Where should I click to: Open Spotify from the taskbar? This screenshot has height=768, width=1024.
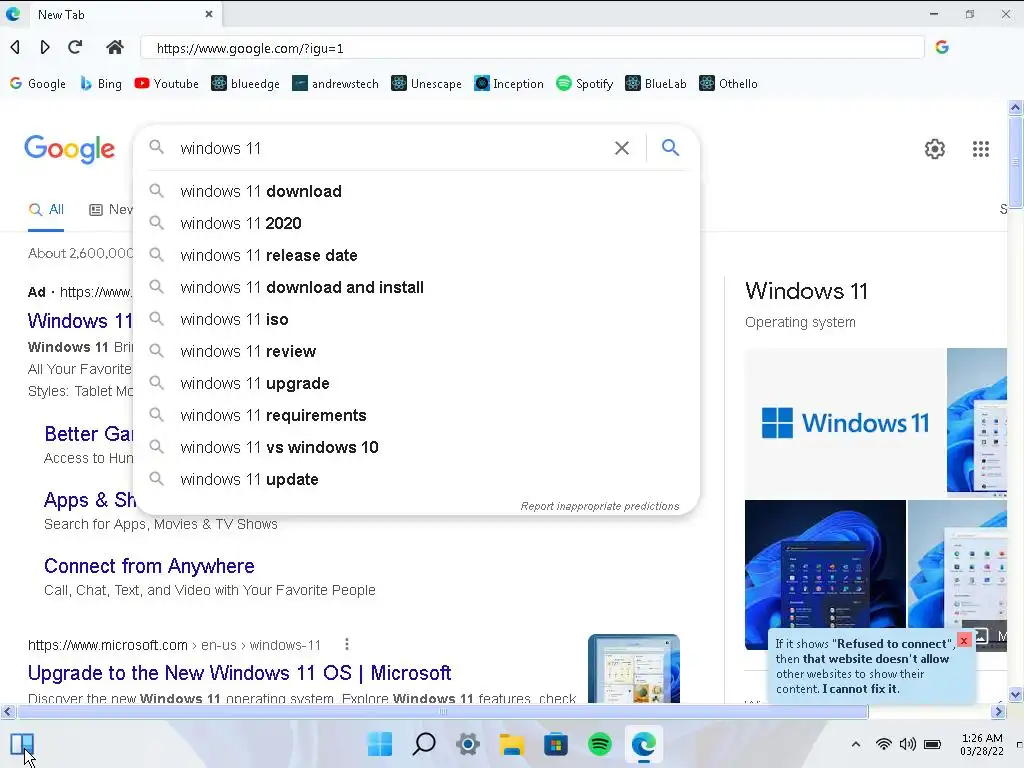600,744
